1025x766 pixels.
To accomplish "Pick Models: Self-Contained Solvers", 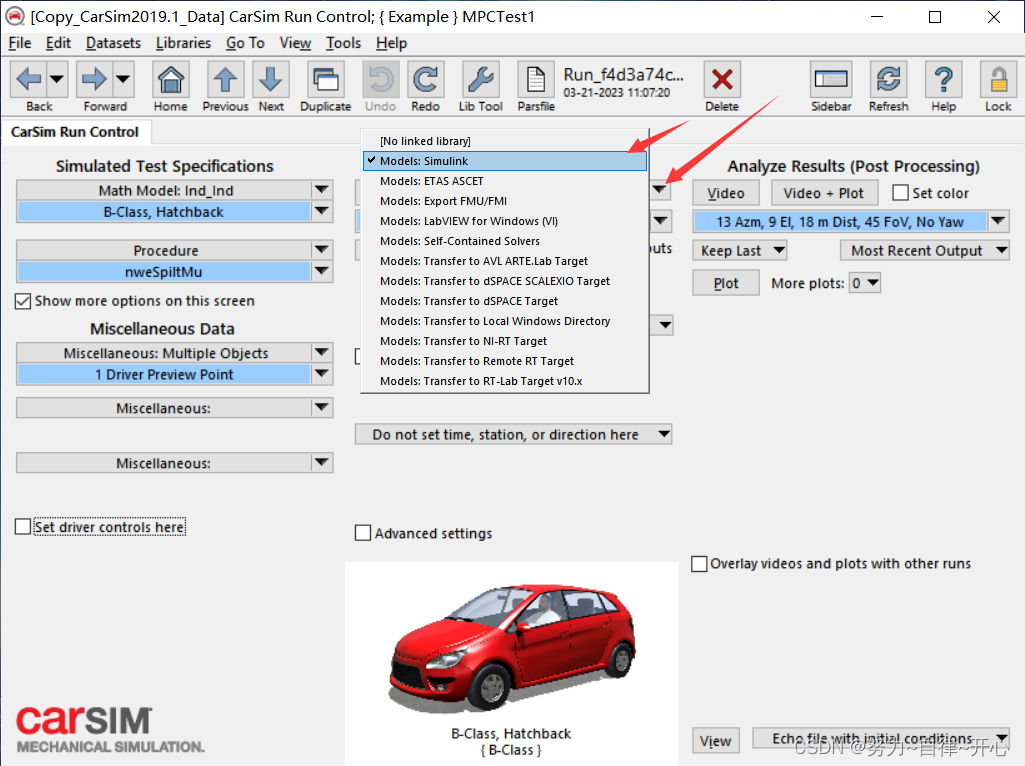I will [x=505, y=241].
